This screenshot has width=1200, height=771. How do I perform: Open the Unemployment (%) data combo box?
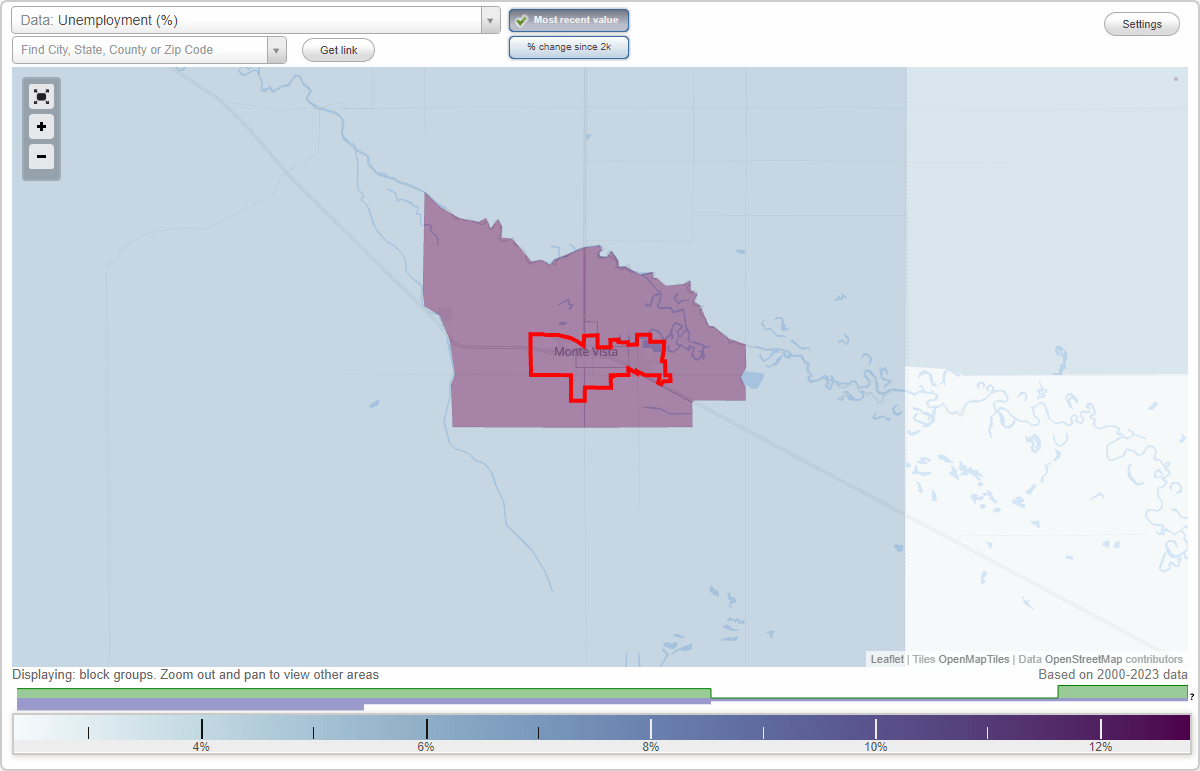point(250,20)
